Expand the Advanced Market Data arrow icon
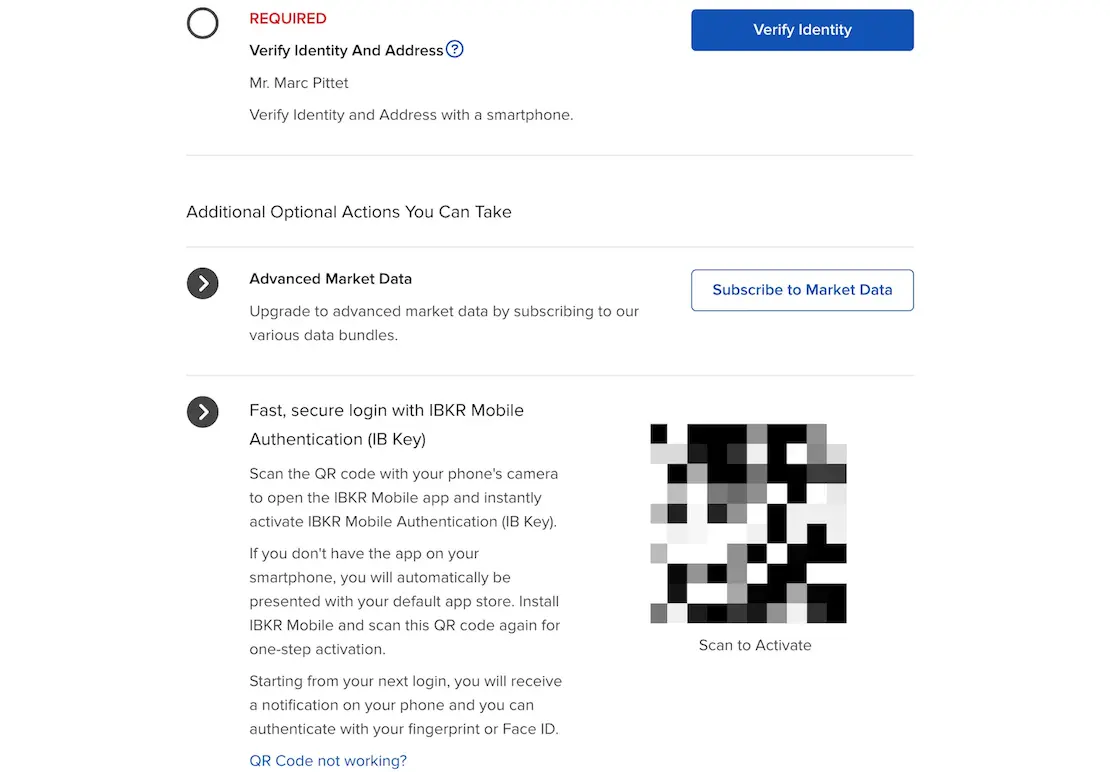1110x772 pixels. [x=203, y=284]
